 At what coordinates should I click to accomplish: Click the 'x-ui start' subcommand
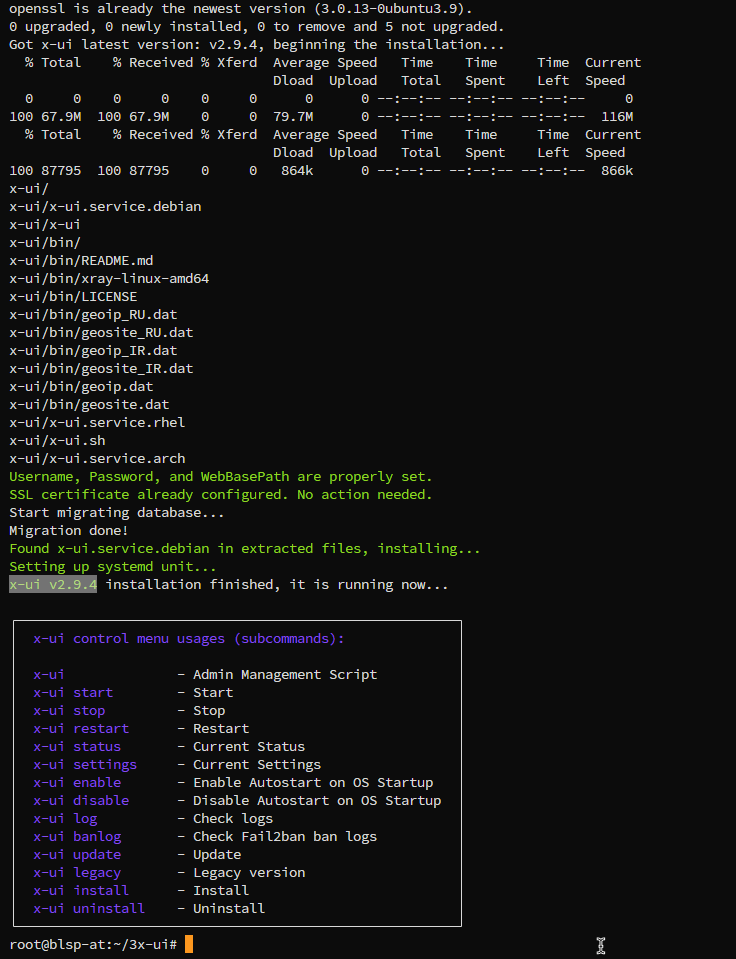coord(73,692)
